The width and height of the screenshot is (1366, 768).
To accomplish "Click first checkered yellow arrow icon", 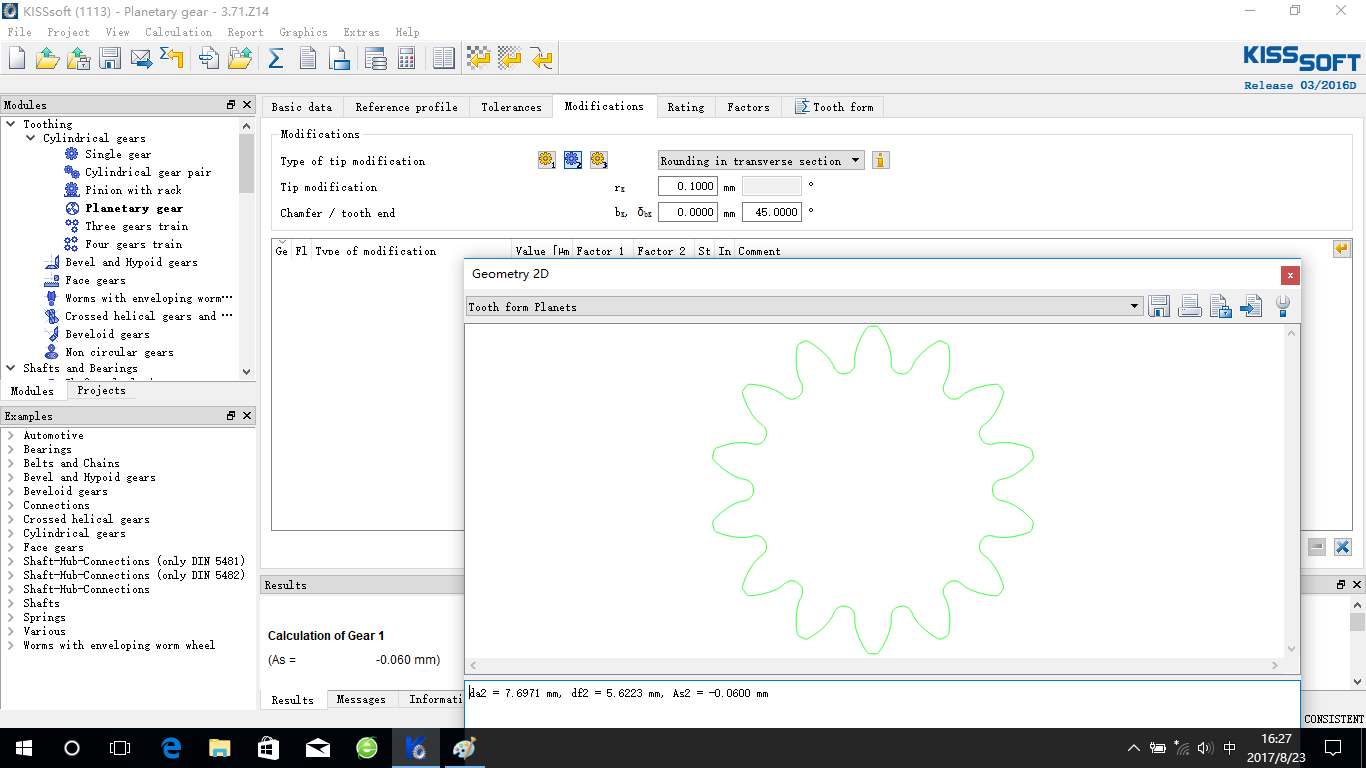I will point(479,58).
